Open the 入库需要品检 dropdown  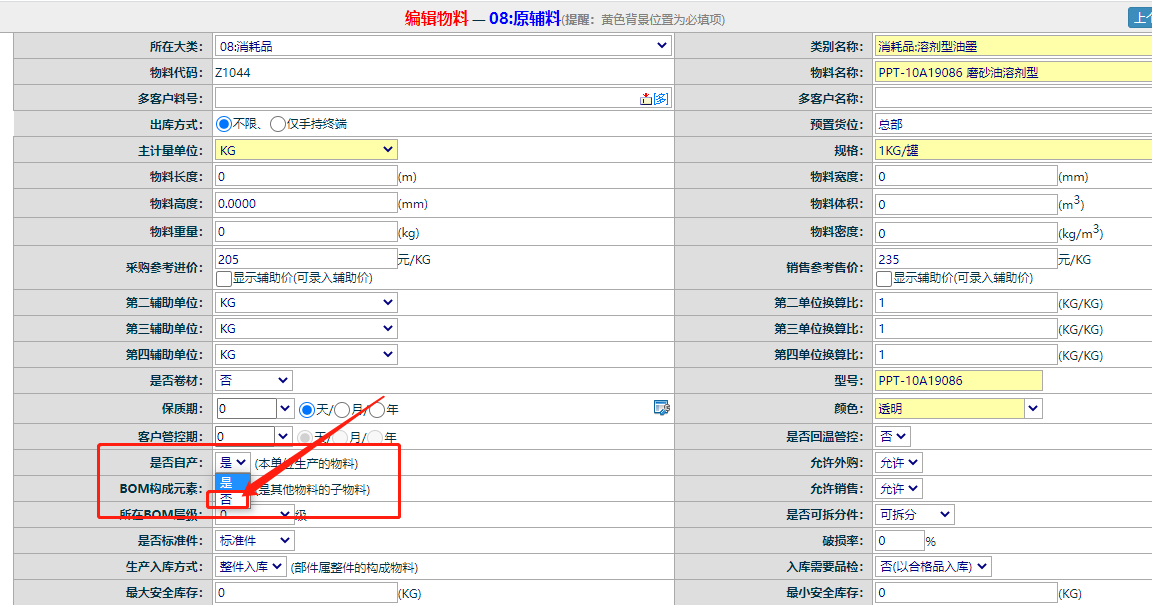(x=932, y=567)
